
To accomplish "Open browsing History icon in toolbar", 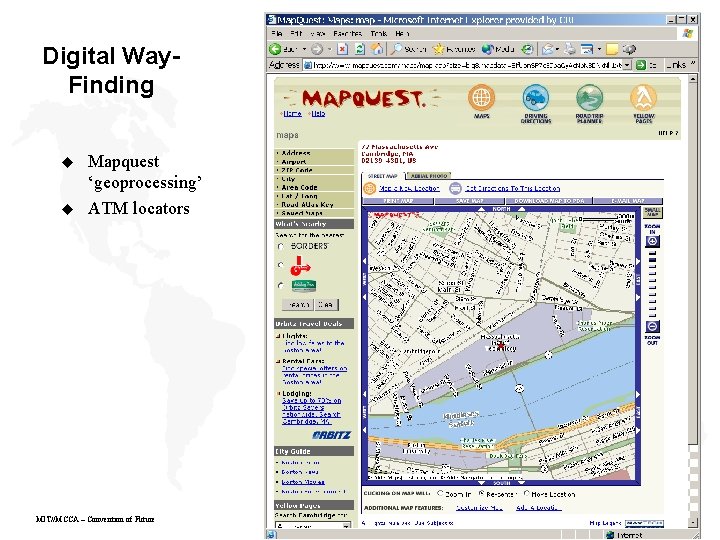I will (x=527, y=49).
